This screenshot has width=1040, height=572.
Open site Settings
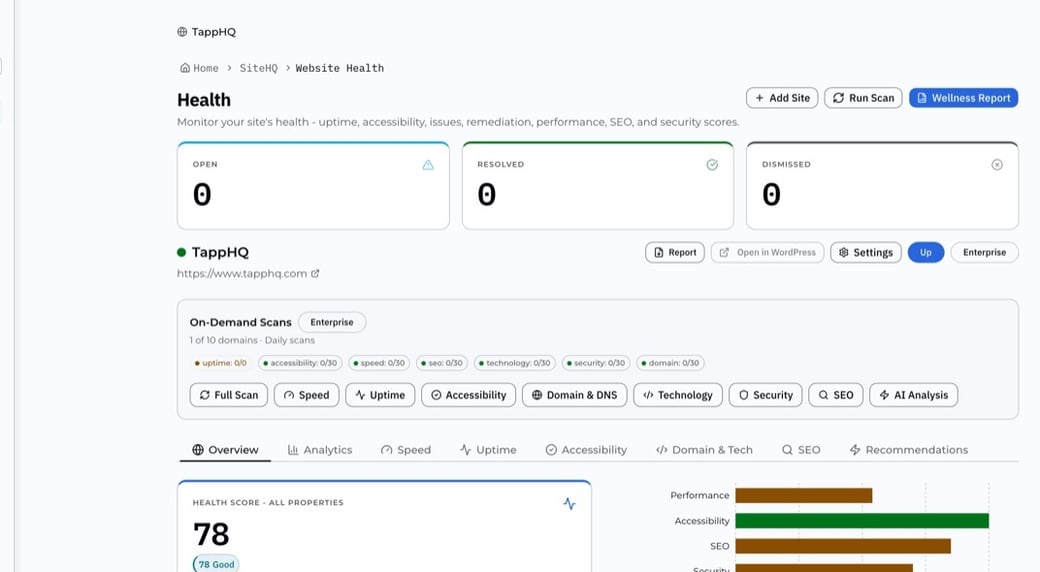(866, 252)
